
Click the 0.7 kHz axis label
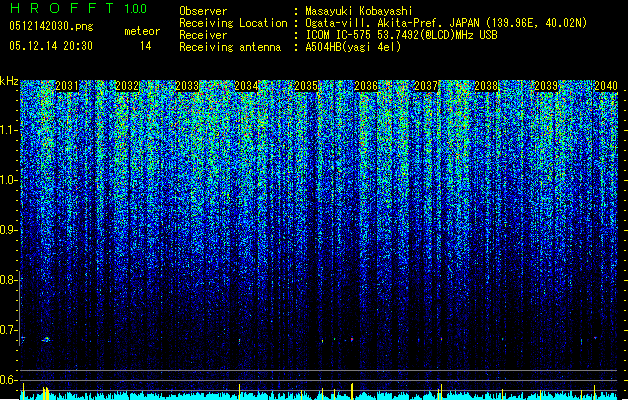pyautogui.click(x=9, y=330)
